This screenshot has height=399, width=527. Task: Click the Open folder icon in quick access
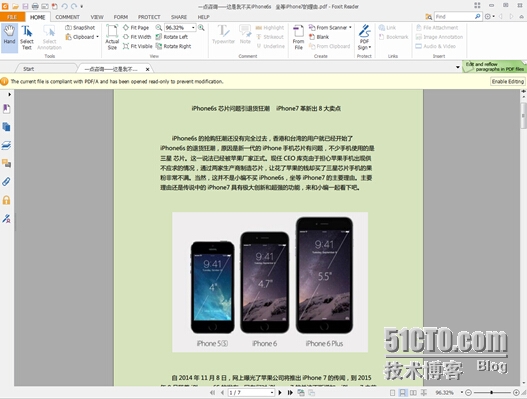15,6
